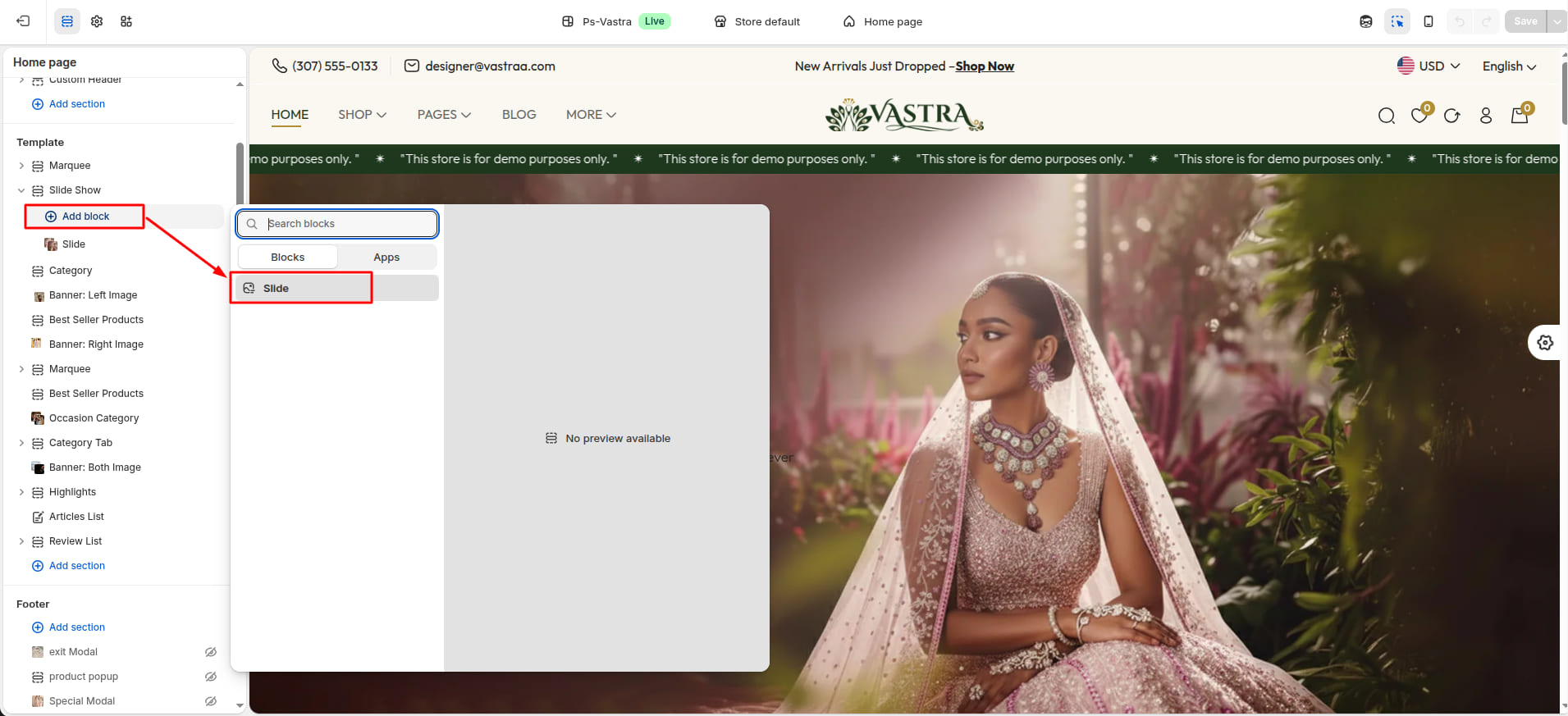Image resolution: width=1568 pixels, height=716 pixels.
Task: Switch to mobile preview icon
Action: click(x=1429, y=21)
